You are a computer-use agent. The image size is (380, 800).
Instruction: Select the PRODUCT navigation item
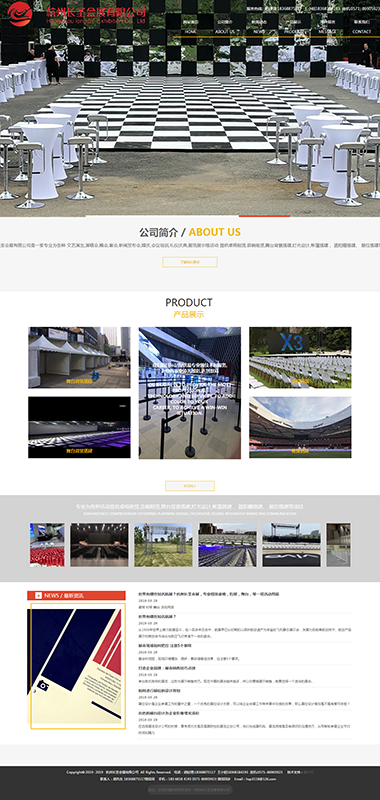pos(293,31)
